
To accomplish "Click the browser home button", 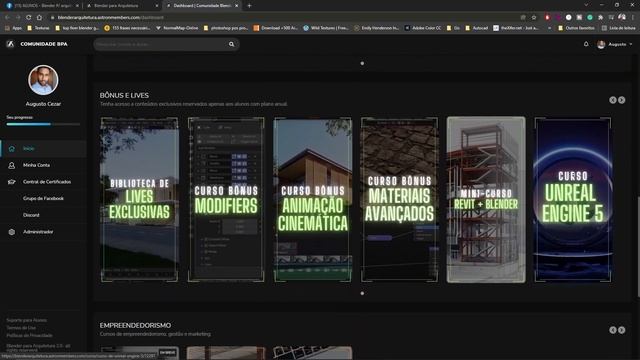I will [39, 18].
